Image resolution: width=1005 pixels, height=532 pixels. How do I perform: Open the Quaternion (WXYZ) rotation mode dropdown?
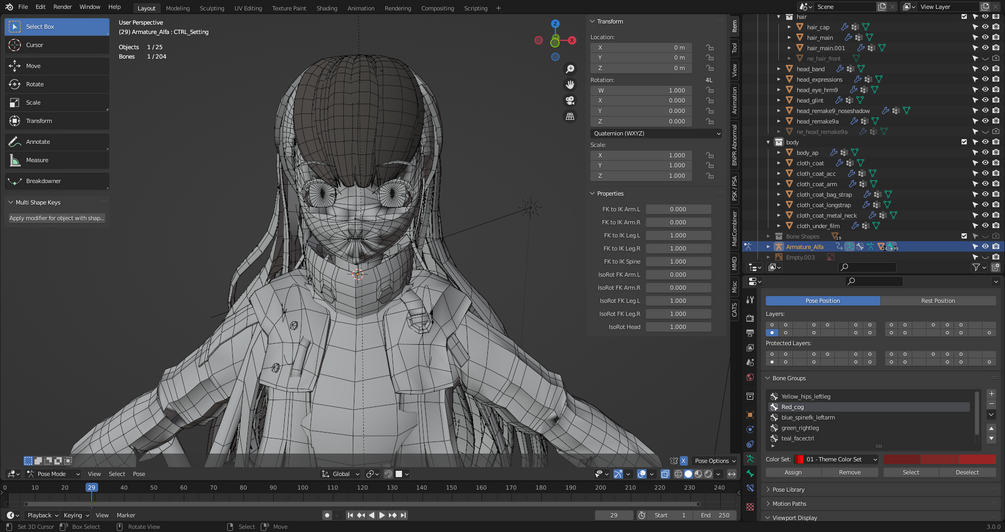coord(655,133)
